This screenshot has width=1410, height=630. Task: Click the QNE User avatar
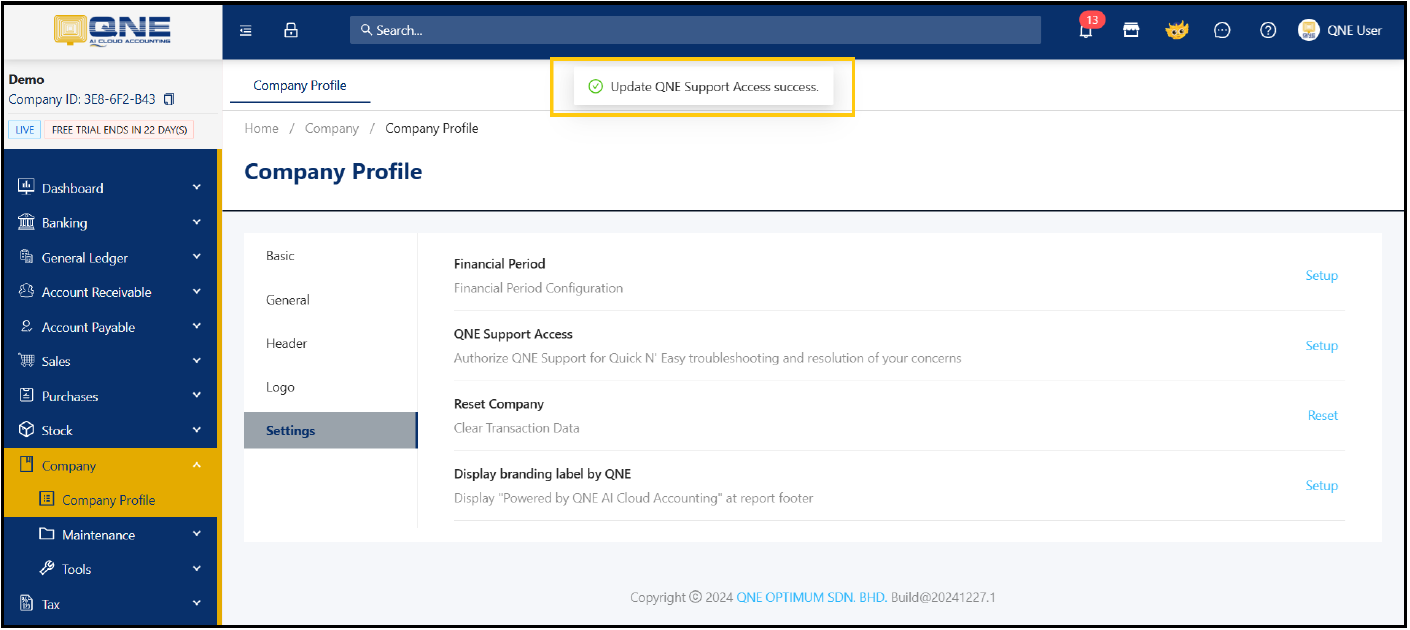[1309, 30]
